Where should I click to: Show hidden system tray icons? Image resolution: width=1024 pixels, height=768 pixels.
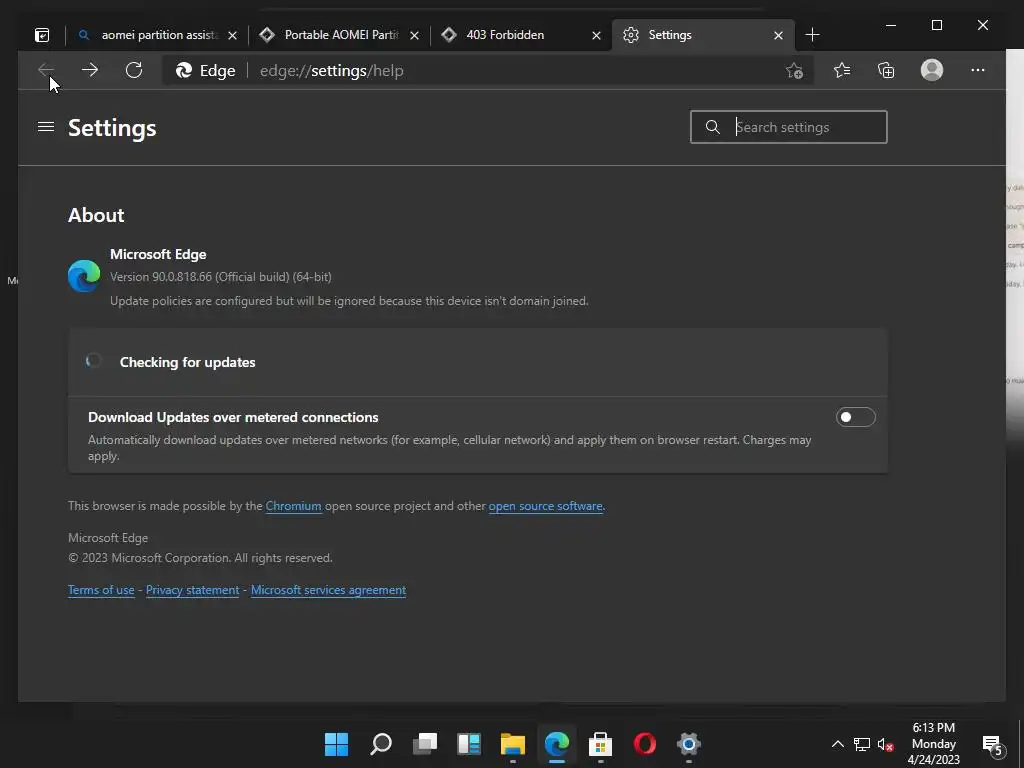tap(838, 744)
